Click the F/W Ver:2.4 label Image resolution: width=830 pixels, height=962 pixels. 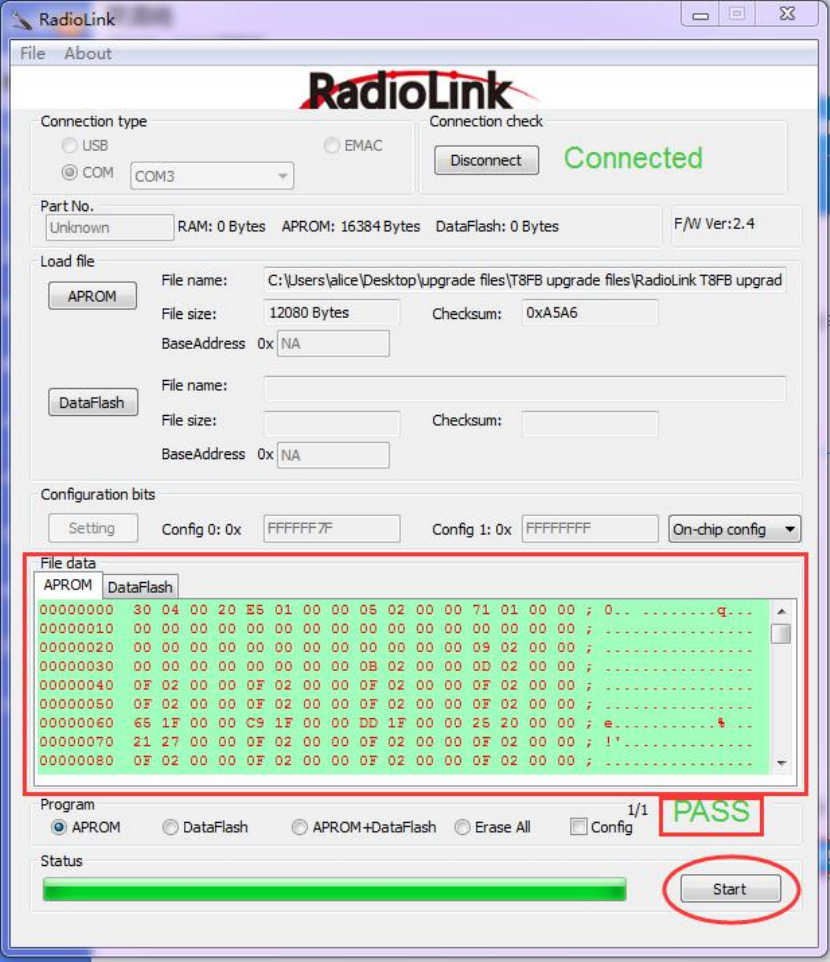[714, 224]
